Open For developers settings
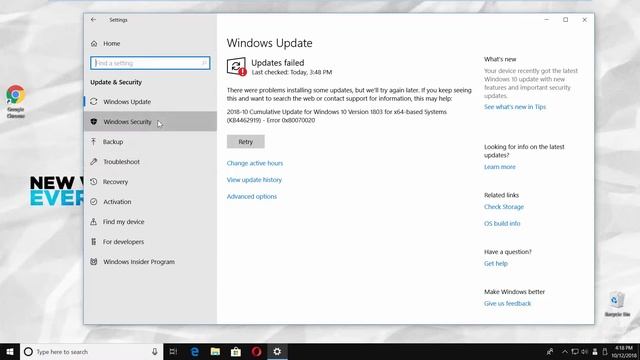 pos(150,242)
